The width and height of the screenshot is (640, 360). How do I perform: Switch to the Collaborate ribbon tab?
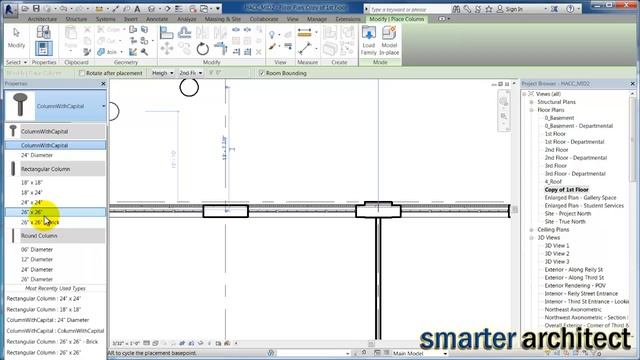point(264,19)
